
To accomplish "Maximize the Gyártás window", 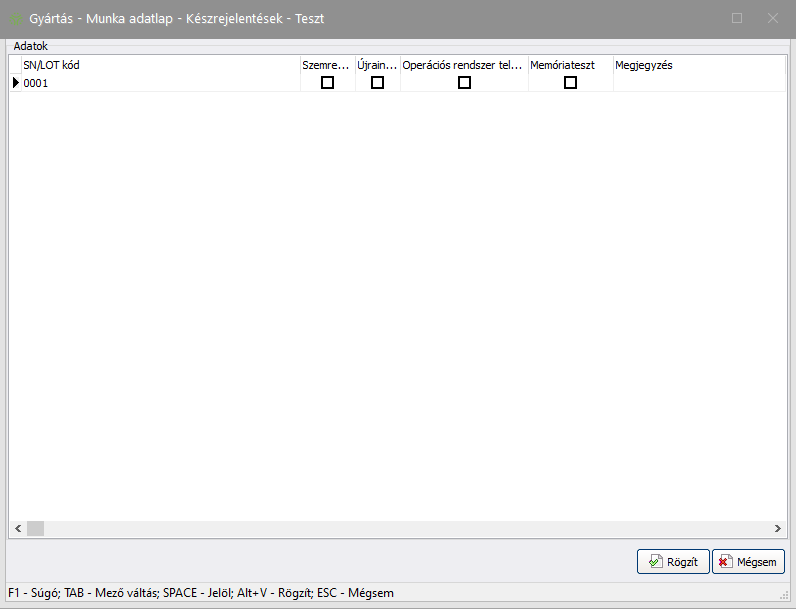I will coord(737,18).
